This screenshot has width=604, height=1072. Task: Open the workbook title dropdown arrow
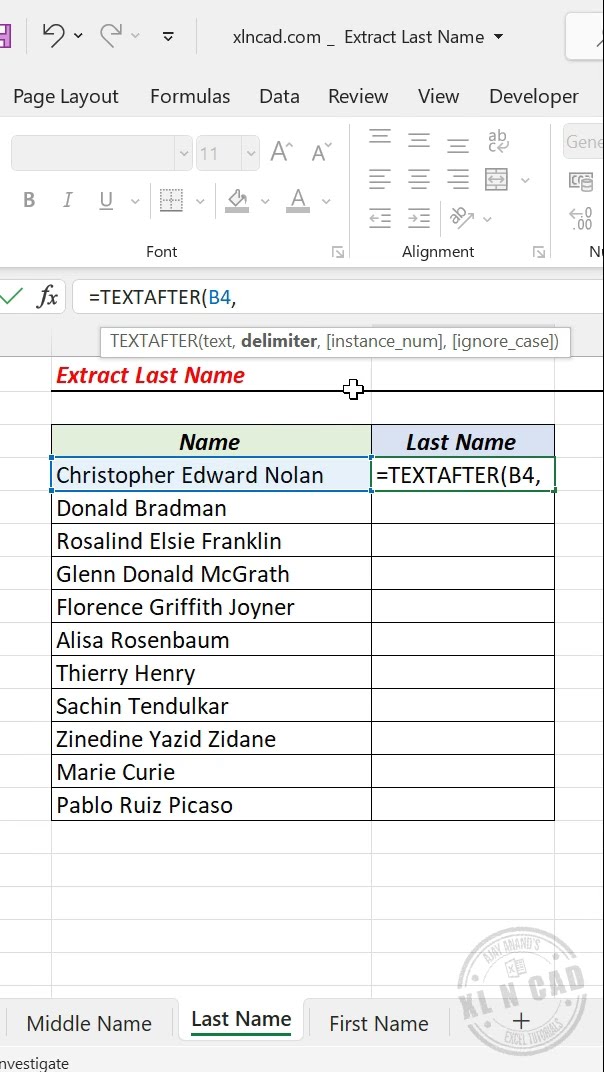coord(499,37)
